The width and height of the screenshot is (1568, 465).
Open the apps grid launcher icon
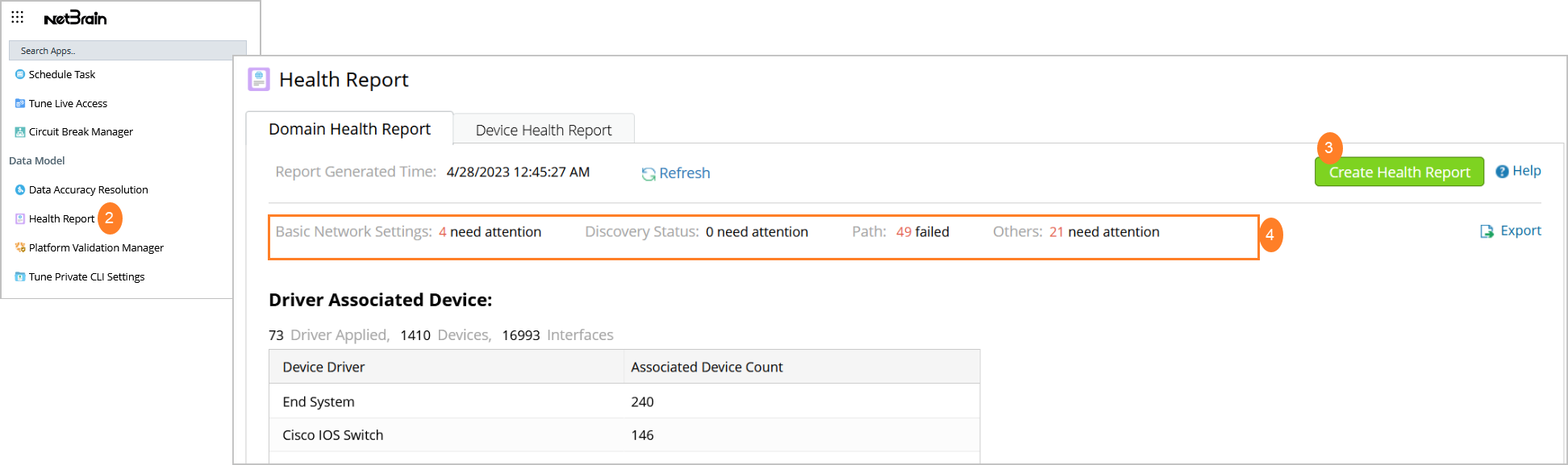click(x=17, y=17)
